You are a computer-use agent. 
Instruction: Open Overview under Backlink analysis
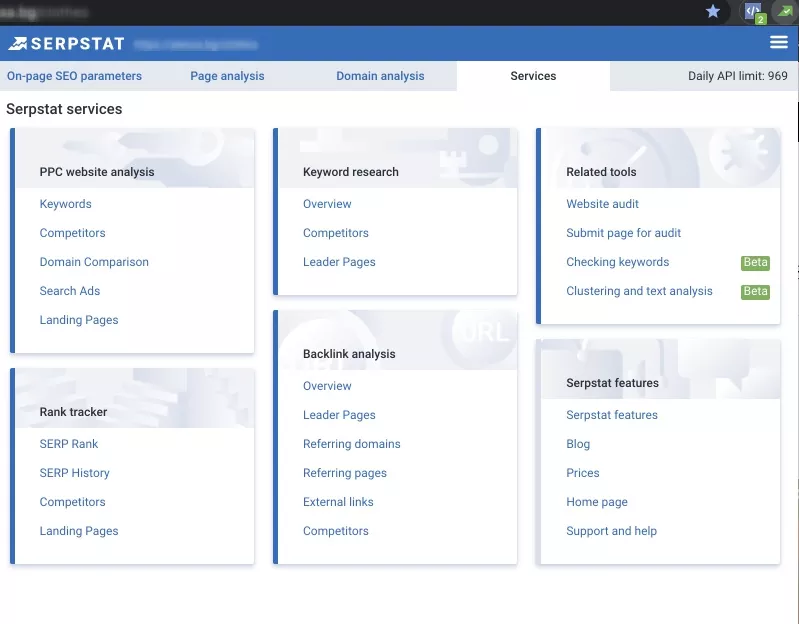pyautogui.click(x=327, y=386)
